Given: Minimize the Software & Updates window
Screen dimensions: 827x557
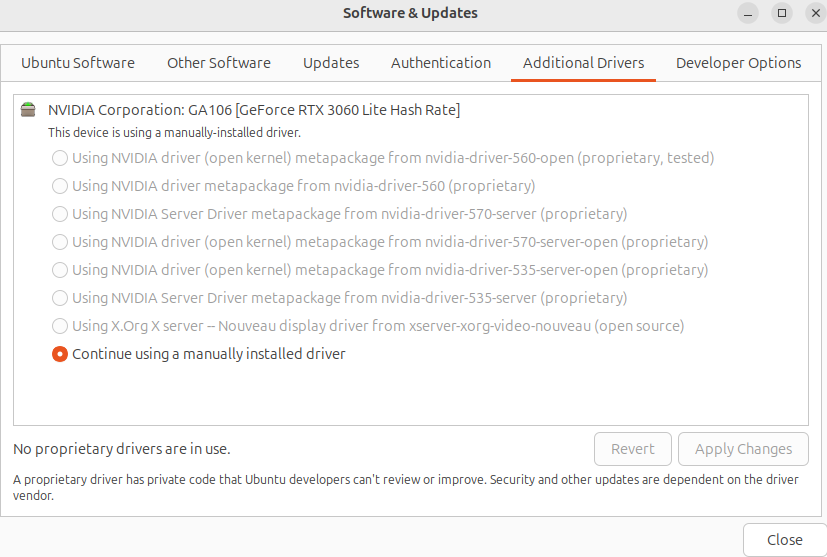Looking at the screenshot, I should point(750,13).
